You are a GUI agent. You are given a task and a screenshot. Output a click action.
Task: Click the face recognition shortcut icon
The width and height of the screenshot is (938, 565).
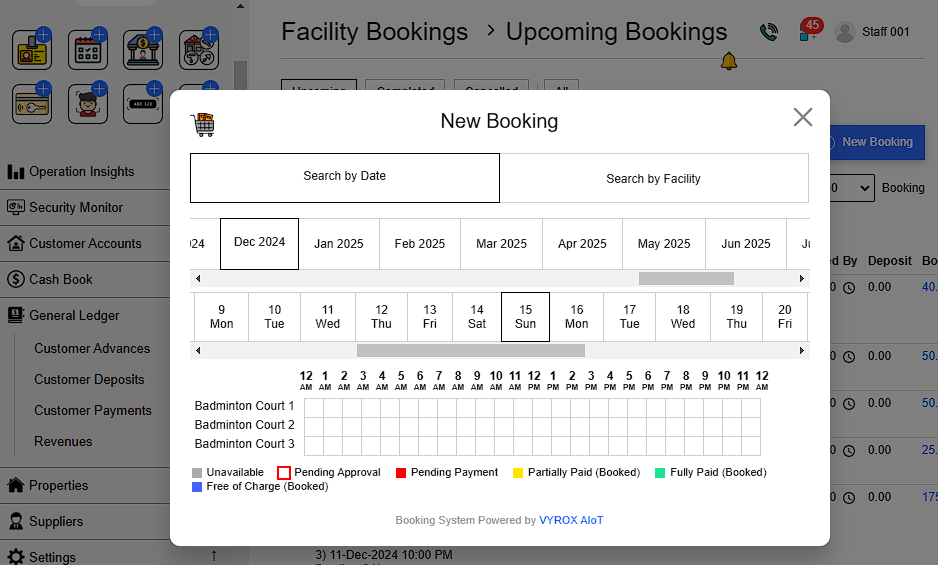click(88, 104)
